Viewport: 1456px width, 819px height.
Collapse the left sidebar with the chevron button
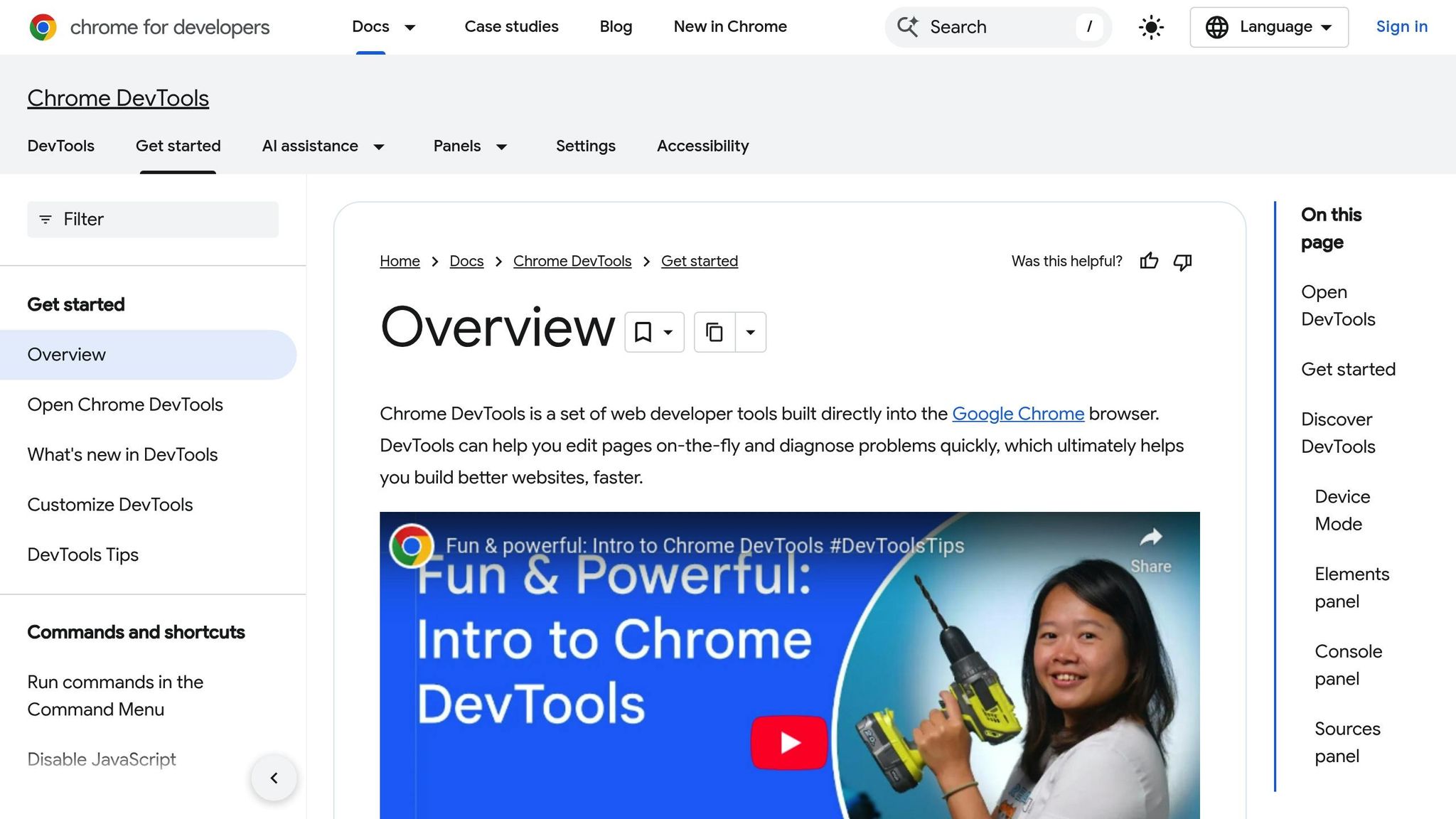coord(274,778)
